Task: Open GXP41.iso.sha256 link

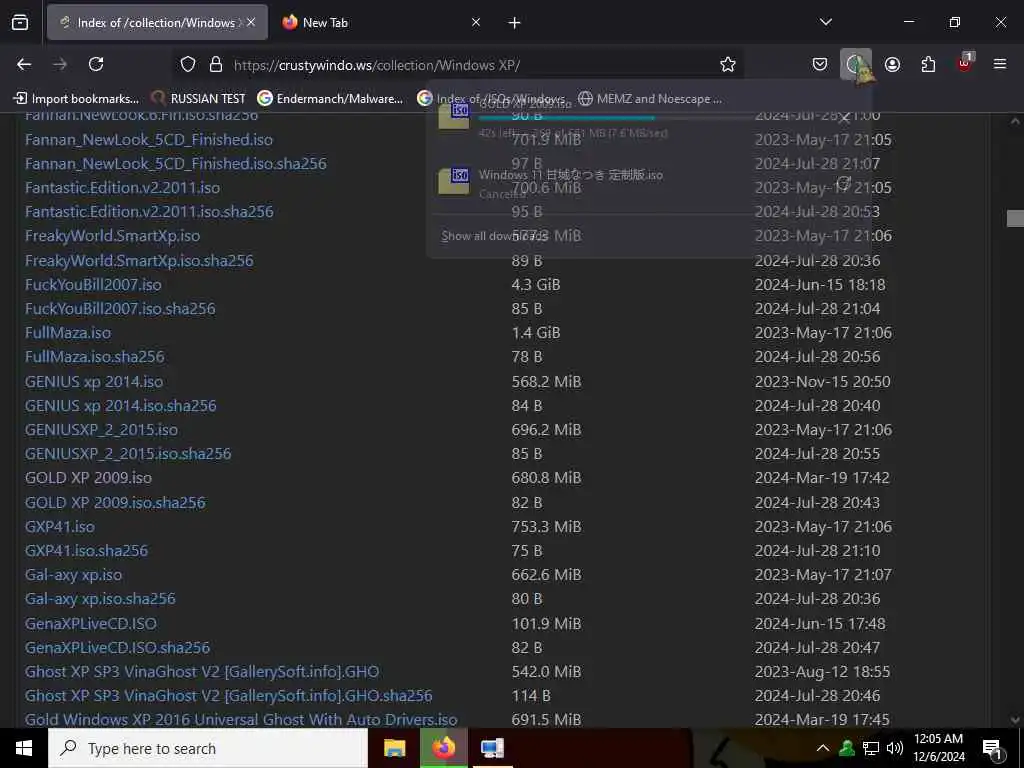Action: [x=86, y=551]
